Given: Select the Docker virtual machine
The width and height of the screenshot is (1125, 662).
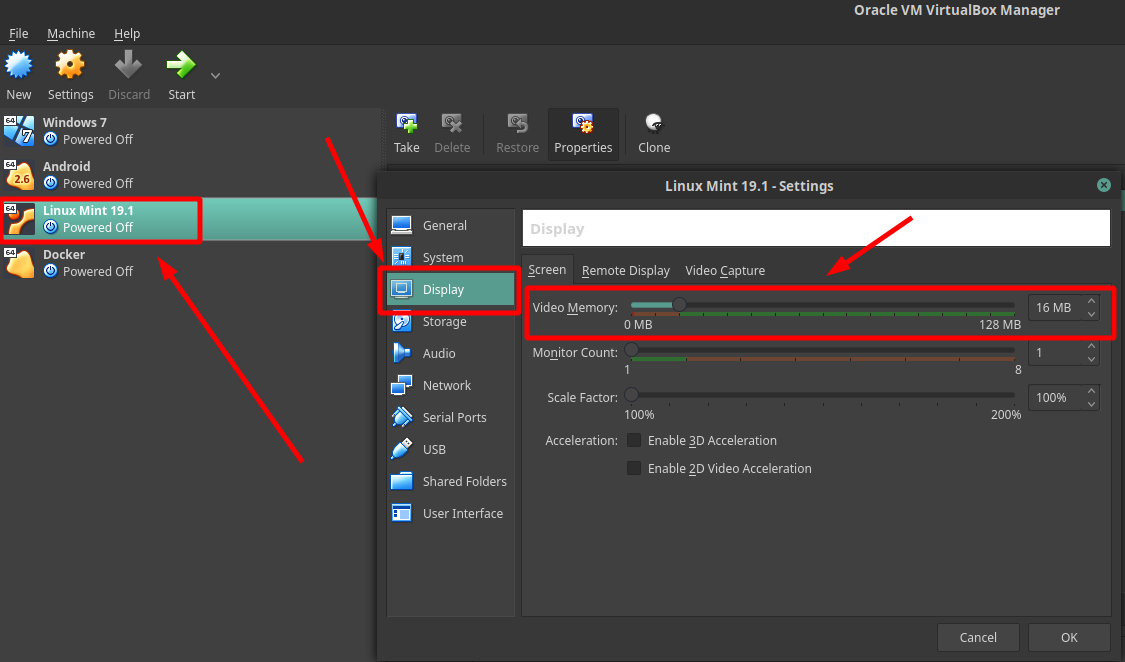Looking at the screenshot, I should (x=190, y=263).
